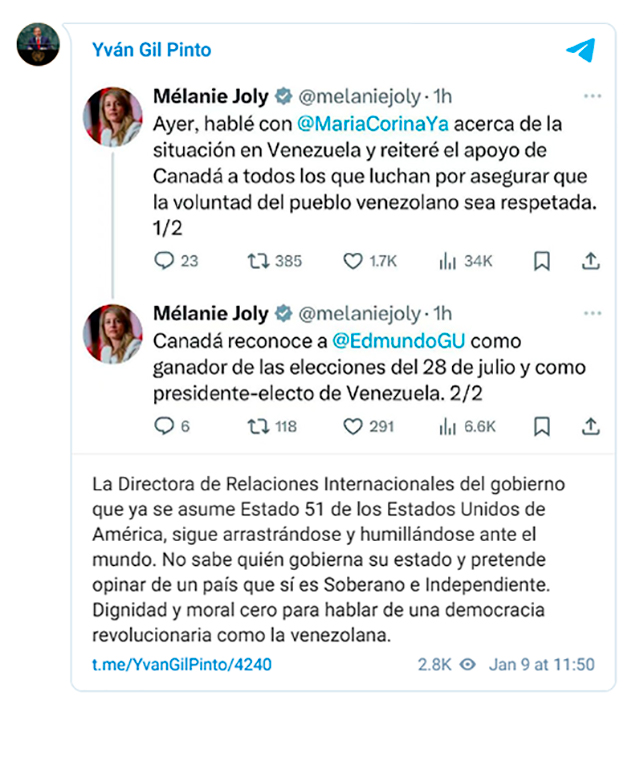Open Yván Gil Pinto channel name
The height and width of the screenshot is (765, 640).
(151, 50)
